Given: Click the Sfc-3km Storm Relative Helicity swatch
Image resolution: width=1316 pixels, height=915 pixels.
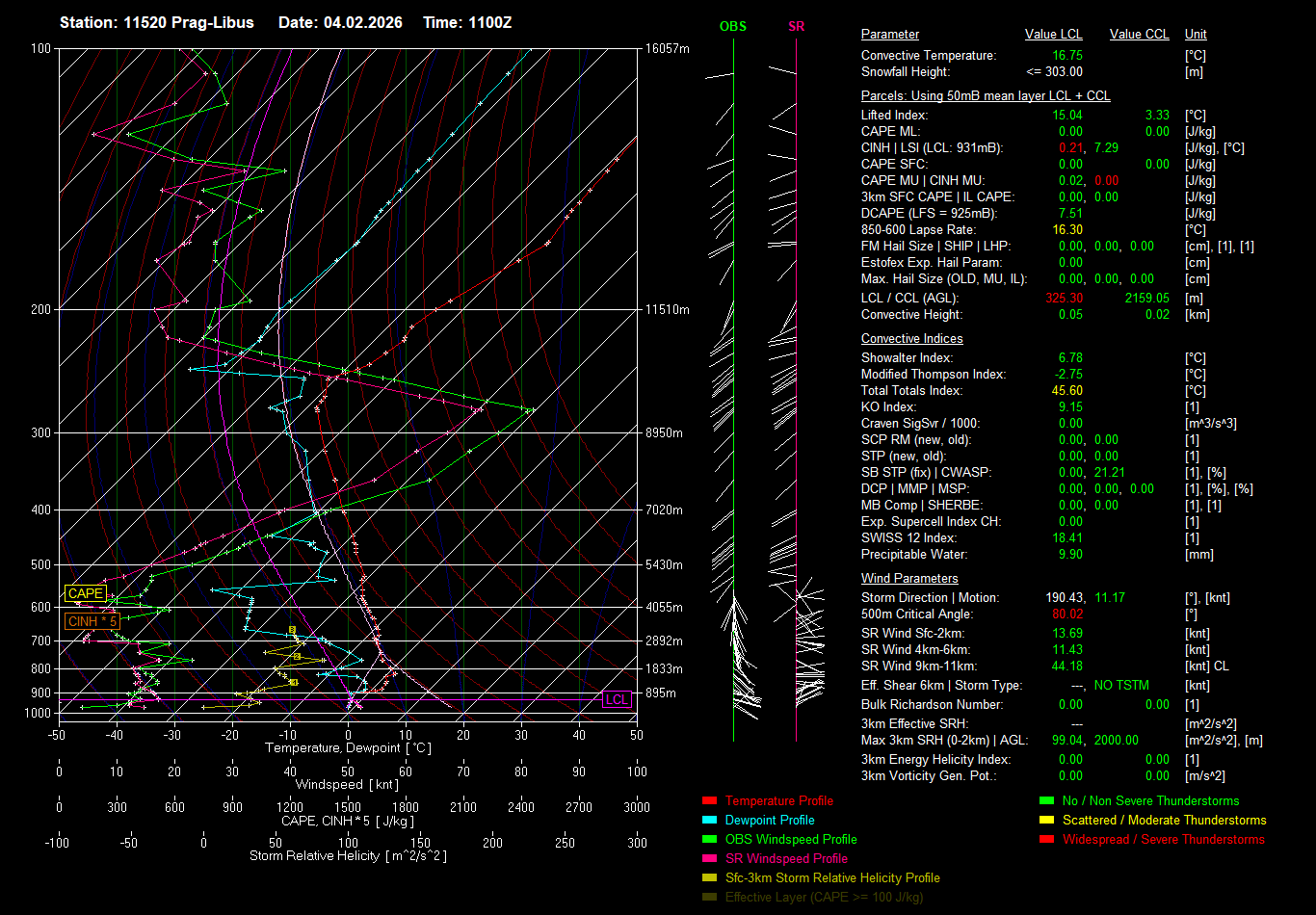Looking at the screenshot, I should 710,877.
